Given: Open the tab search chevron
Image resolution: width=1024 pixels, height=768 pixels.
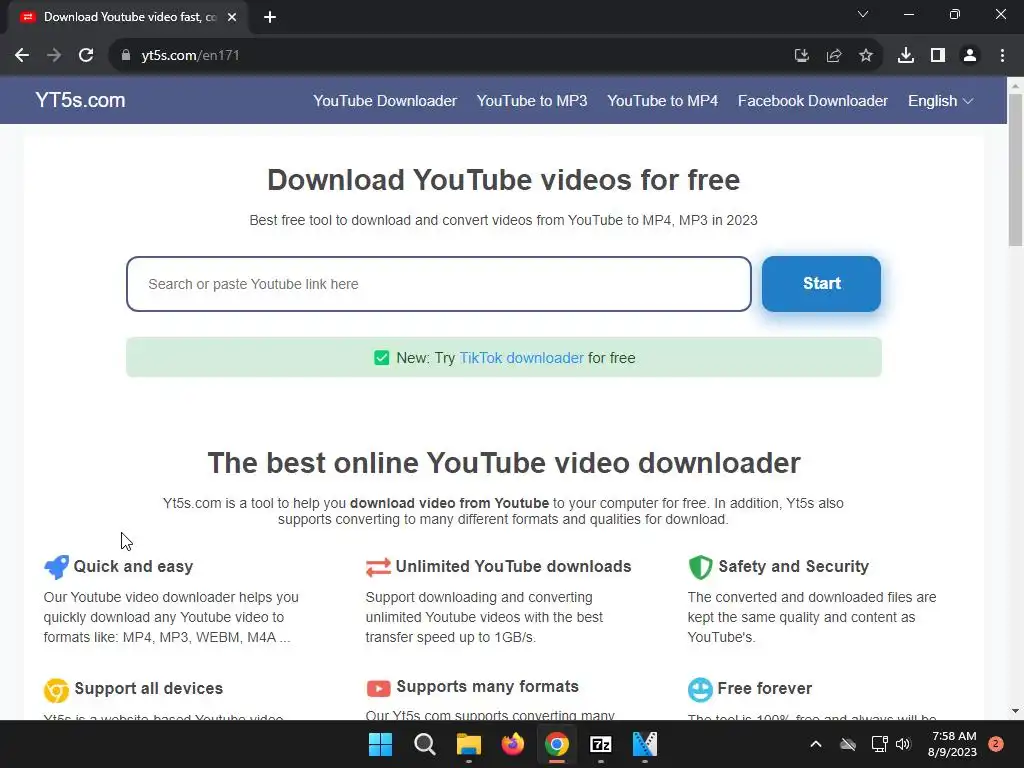Looking at the screenshot, I should 863,14.
